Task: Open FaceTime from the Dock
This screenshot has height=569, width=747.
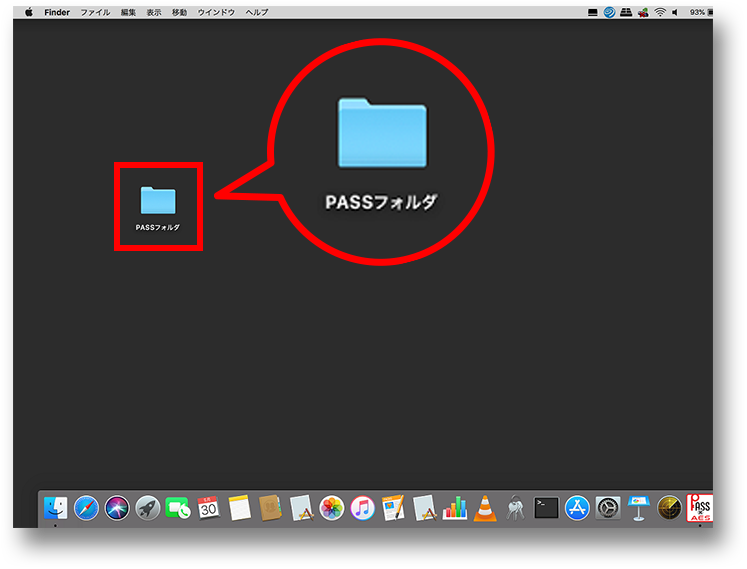Action: tap(178, 508)
